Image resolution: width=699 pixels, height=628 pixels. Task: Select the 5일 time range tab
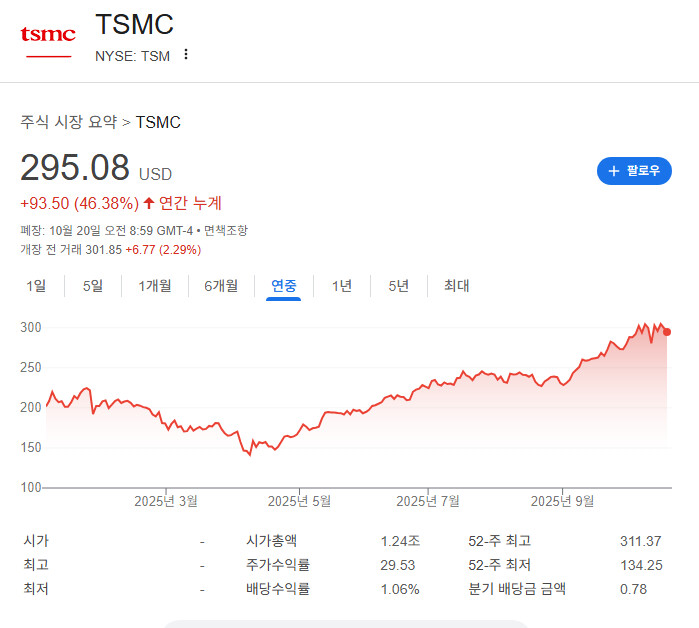[93, 286]
